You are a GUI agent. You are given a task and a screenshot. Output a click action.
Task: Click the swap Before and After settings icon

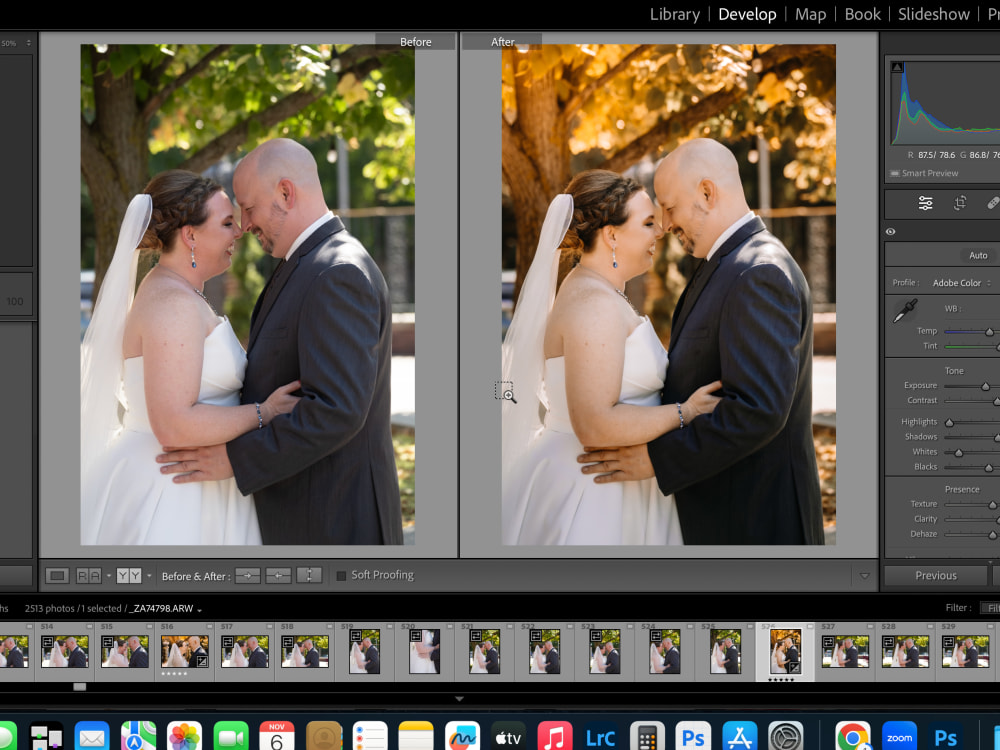(x=310, y=575)
